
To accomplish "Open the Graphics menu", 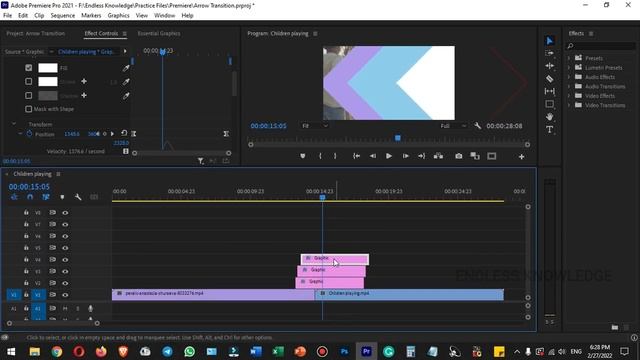I will pos(118,16).
